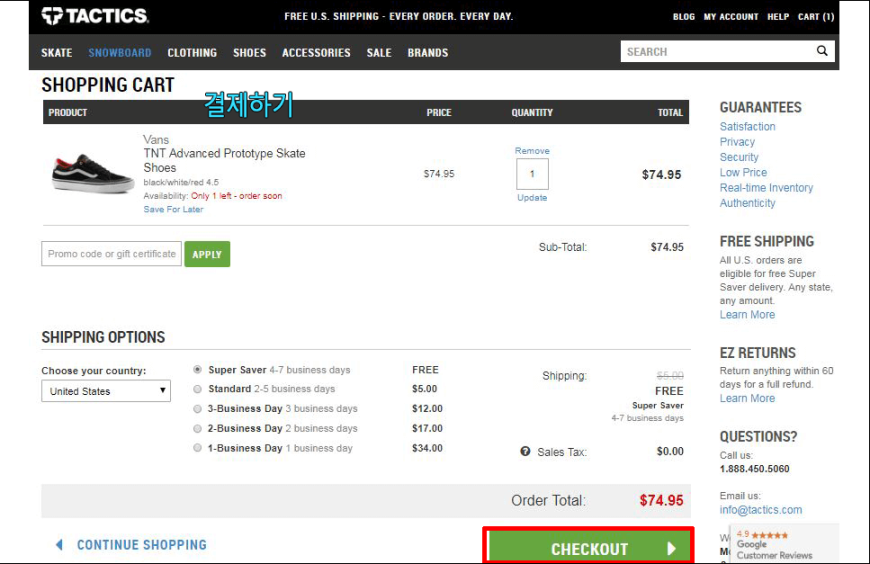Click the info@tactics.com email link
The width and height of the screenshot is (870, 564).
tap(761, 510)
